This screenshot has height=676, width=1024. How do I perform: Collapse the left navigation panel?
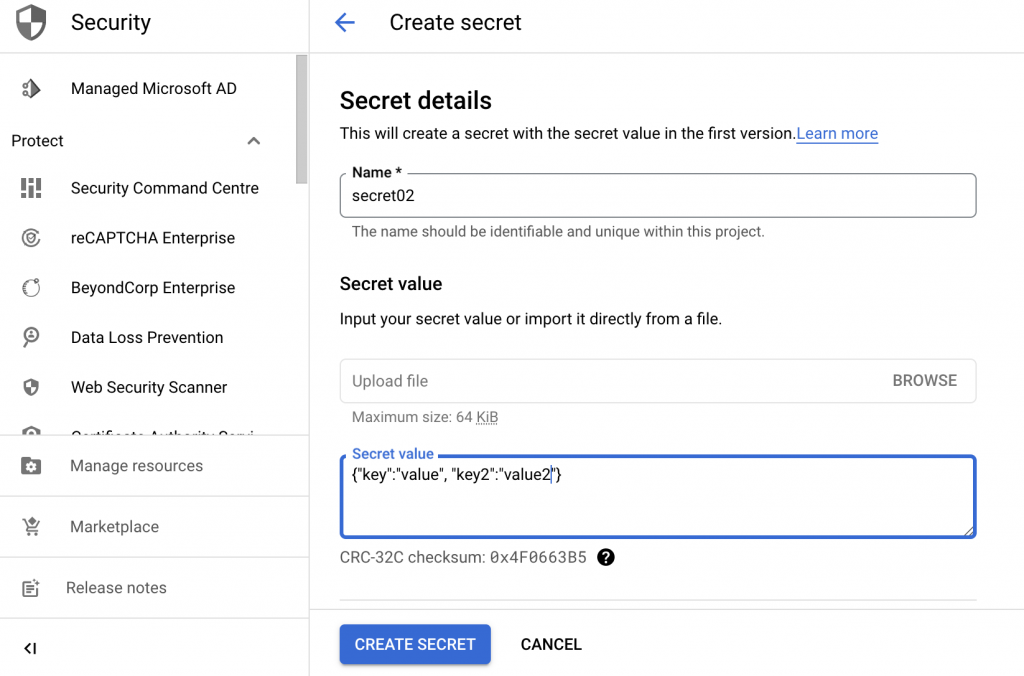pyautogui.click(x=30, y=648)
